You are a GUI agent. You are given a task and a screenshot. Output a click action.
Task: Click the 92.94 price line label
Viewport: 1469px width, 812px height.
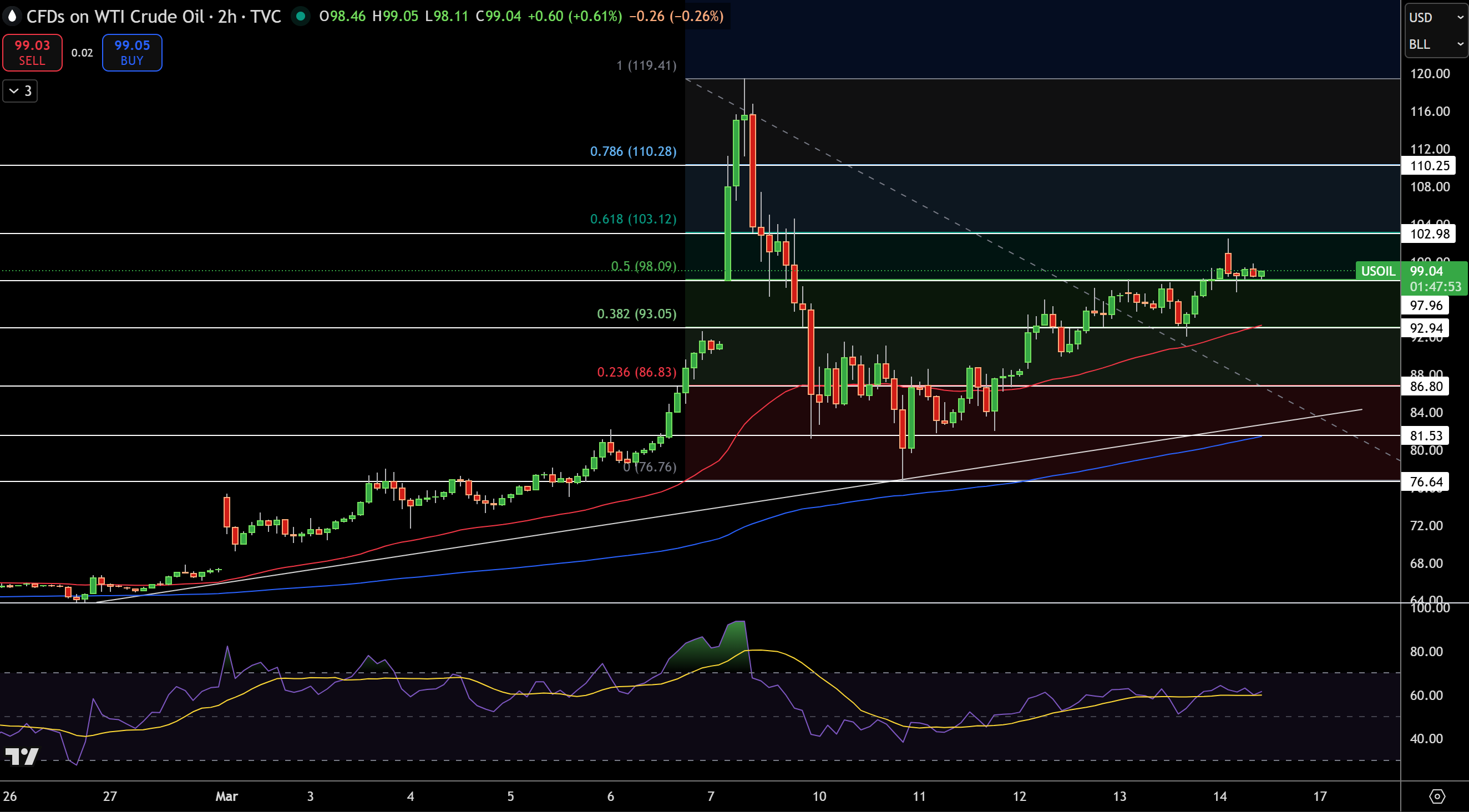(1426, 328)
